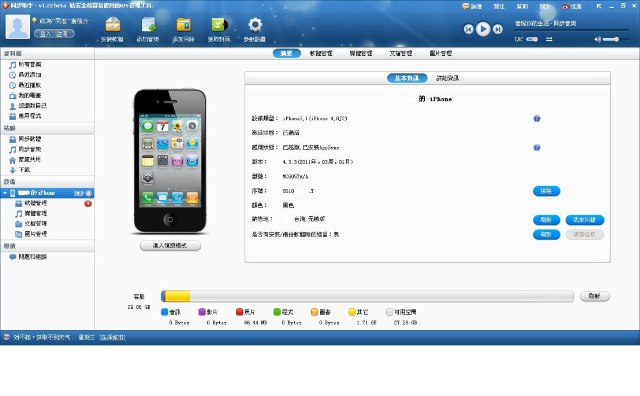Seek within the song progress bar
This screenshot has width=640, height=396.
(x=571, y=30)
